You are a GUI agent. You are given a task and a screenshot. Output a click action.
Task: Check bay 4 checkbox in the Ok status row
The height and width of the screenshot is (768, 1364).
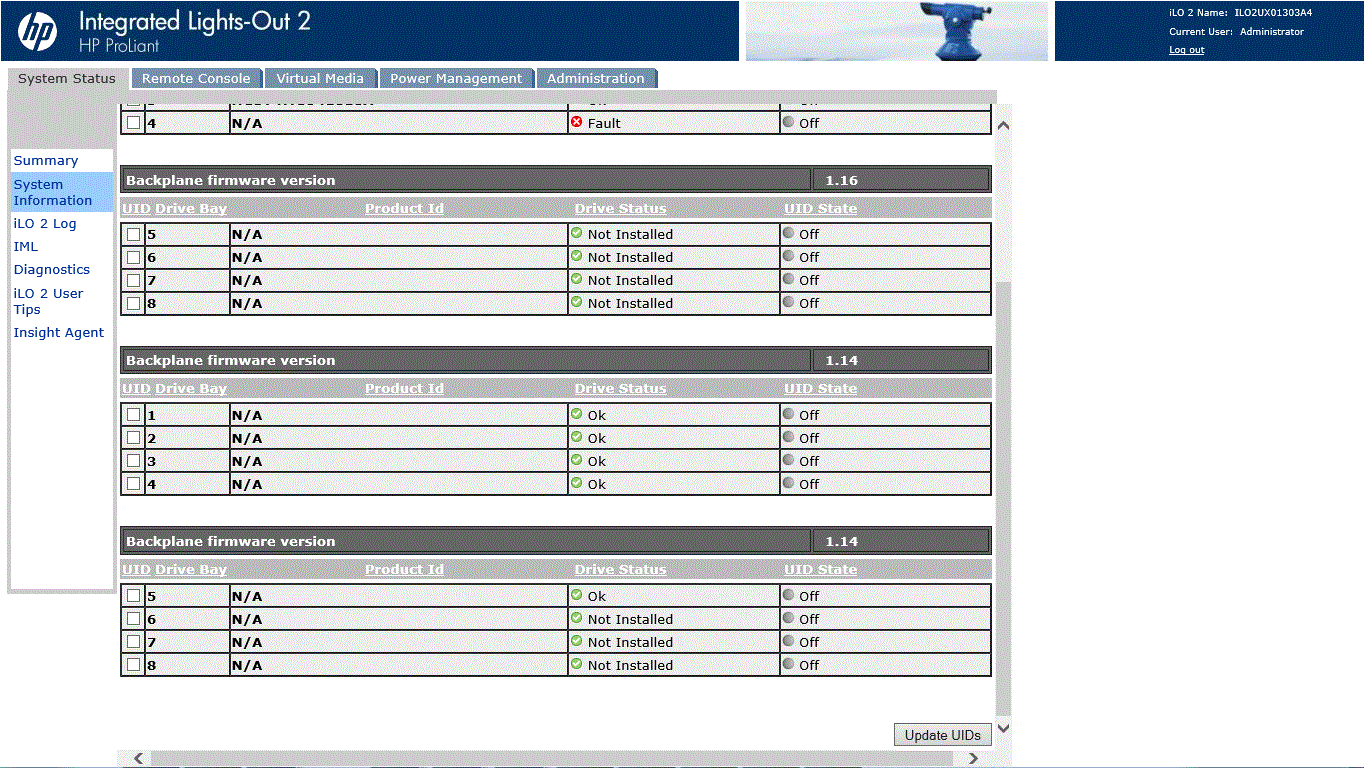134,484
